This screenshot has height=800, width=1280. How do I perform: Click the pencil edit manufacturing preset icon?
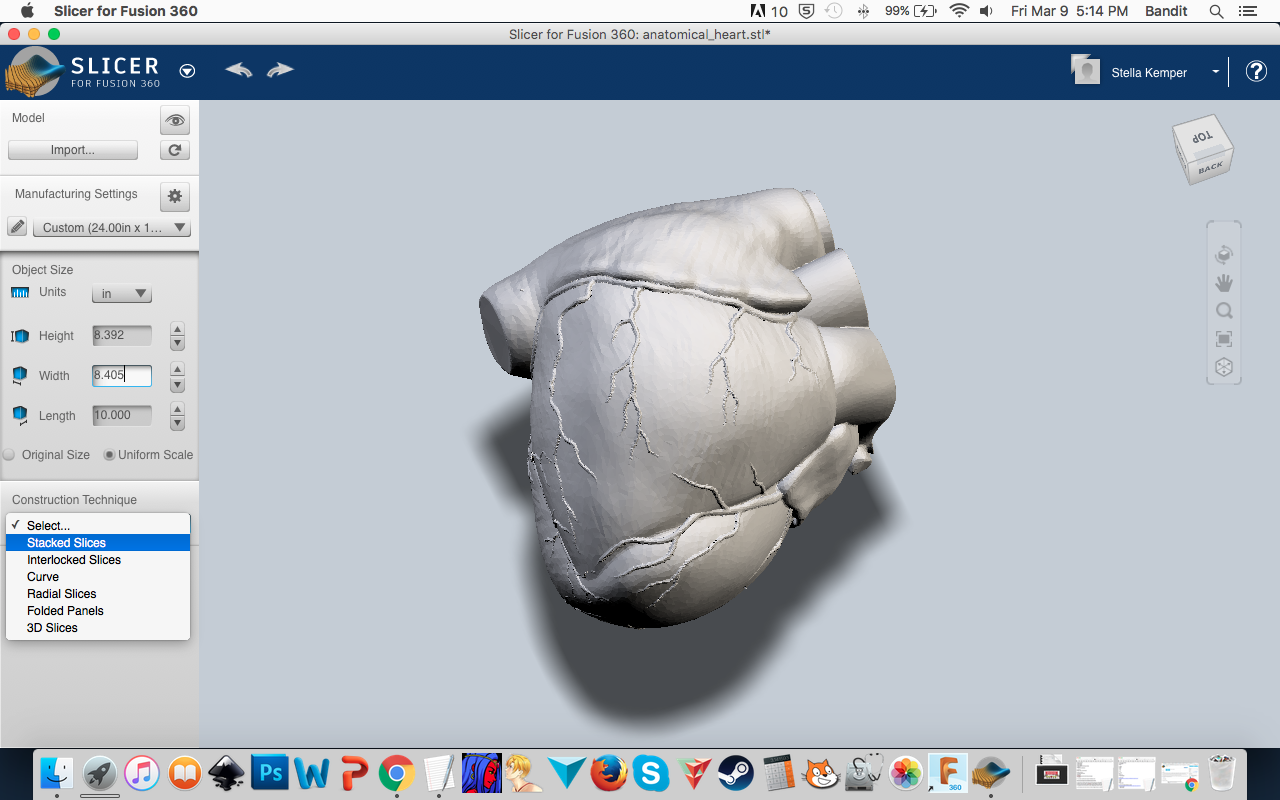pyautogui.click(x=17, y=227)
